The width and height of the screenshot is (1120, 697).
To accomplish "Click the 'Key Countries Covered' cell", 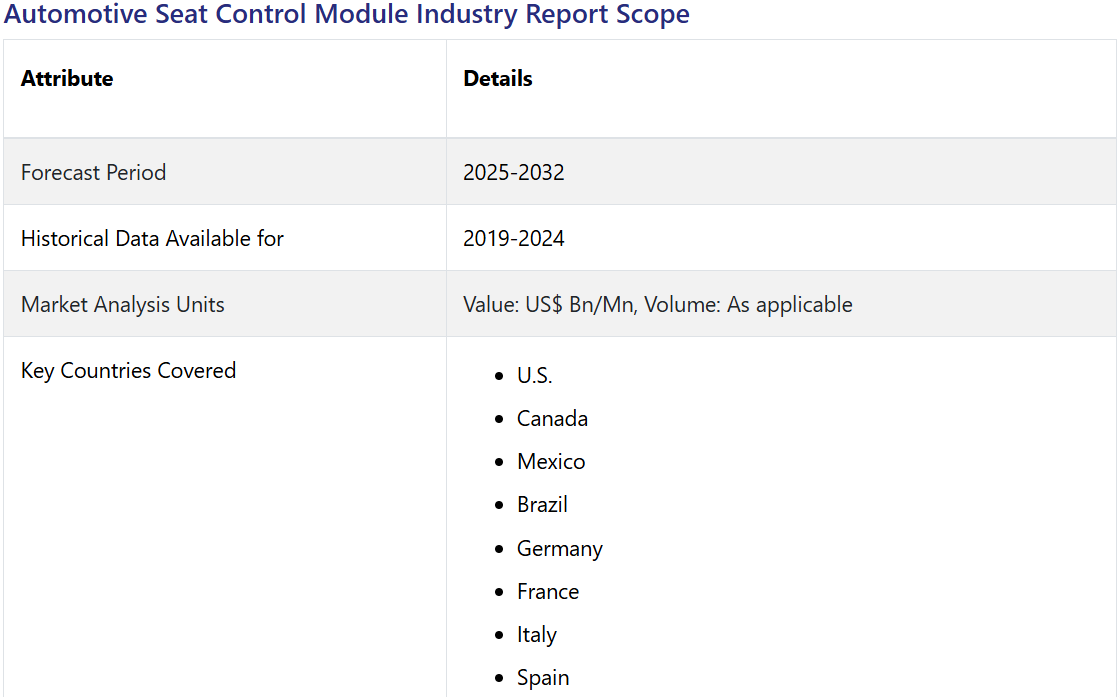I will (225, 517).
